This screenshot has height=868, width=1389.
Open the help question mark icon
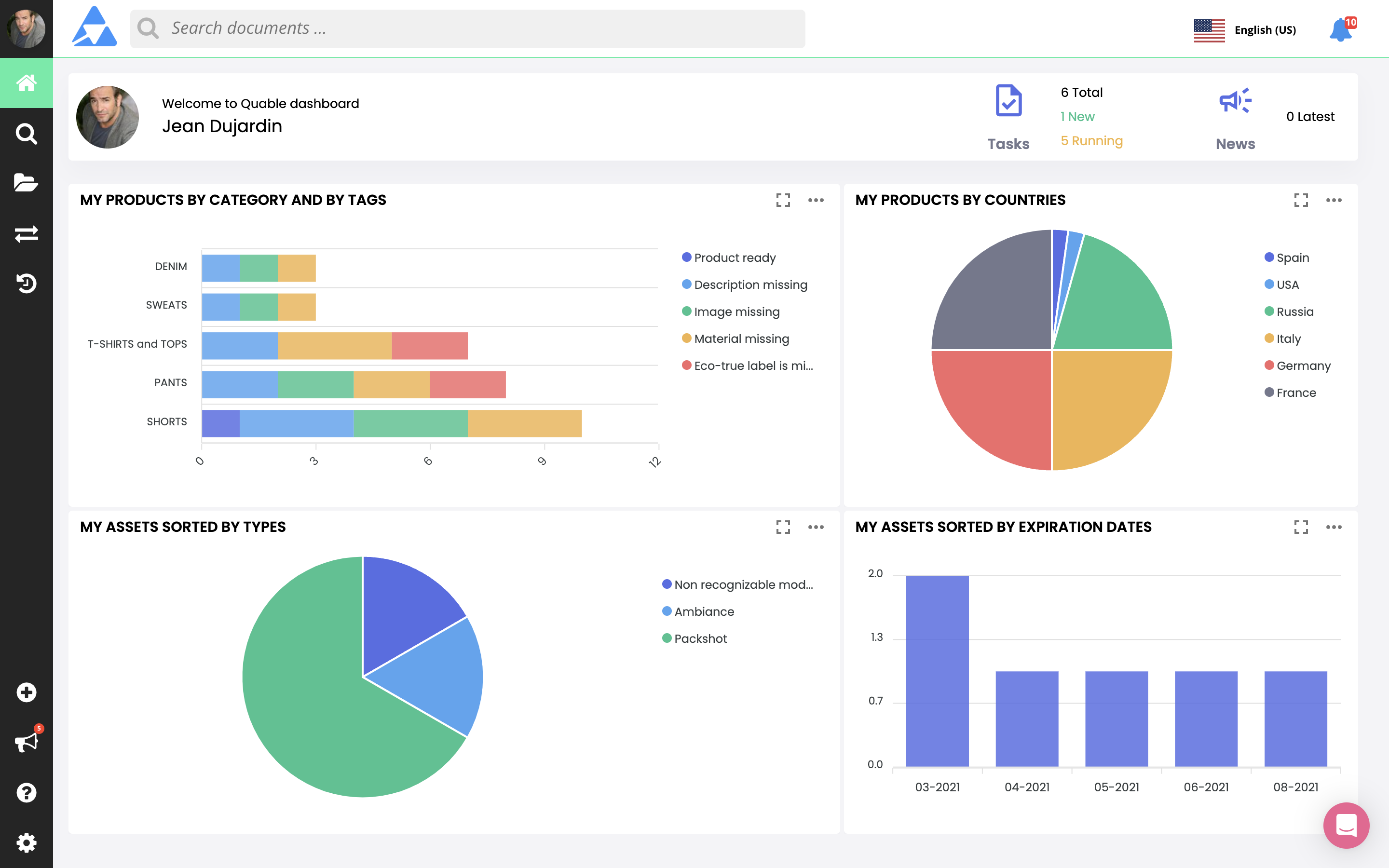[27, 793]
